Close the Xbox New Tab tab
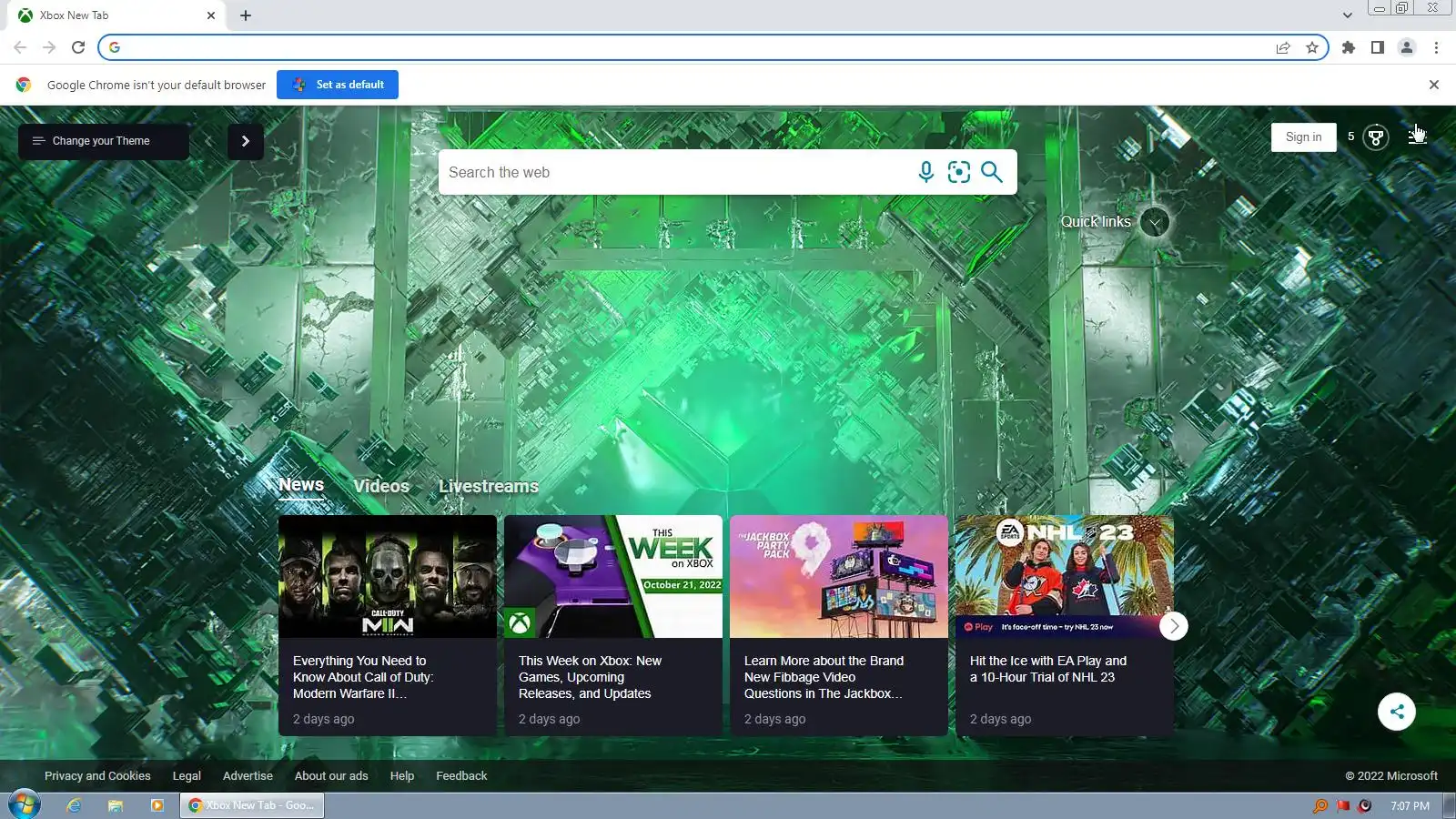The image size is (1456, 819). click(211, 15)
